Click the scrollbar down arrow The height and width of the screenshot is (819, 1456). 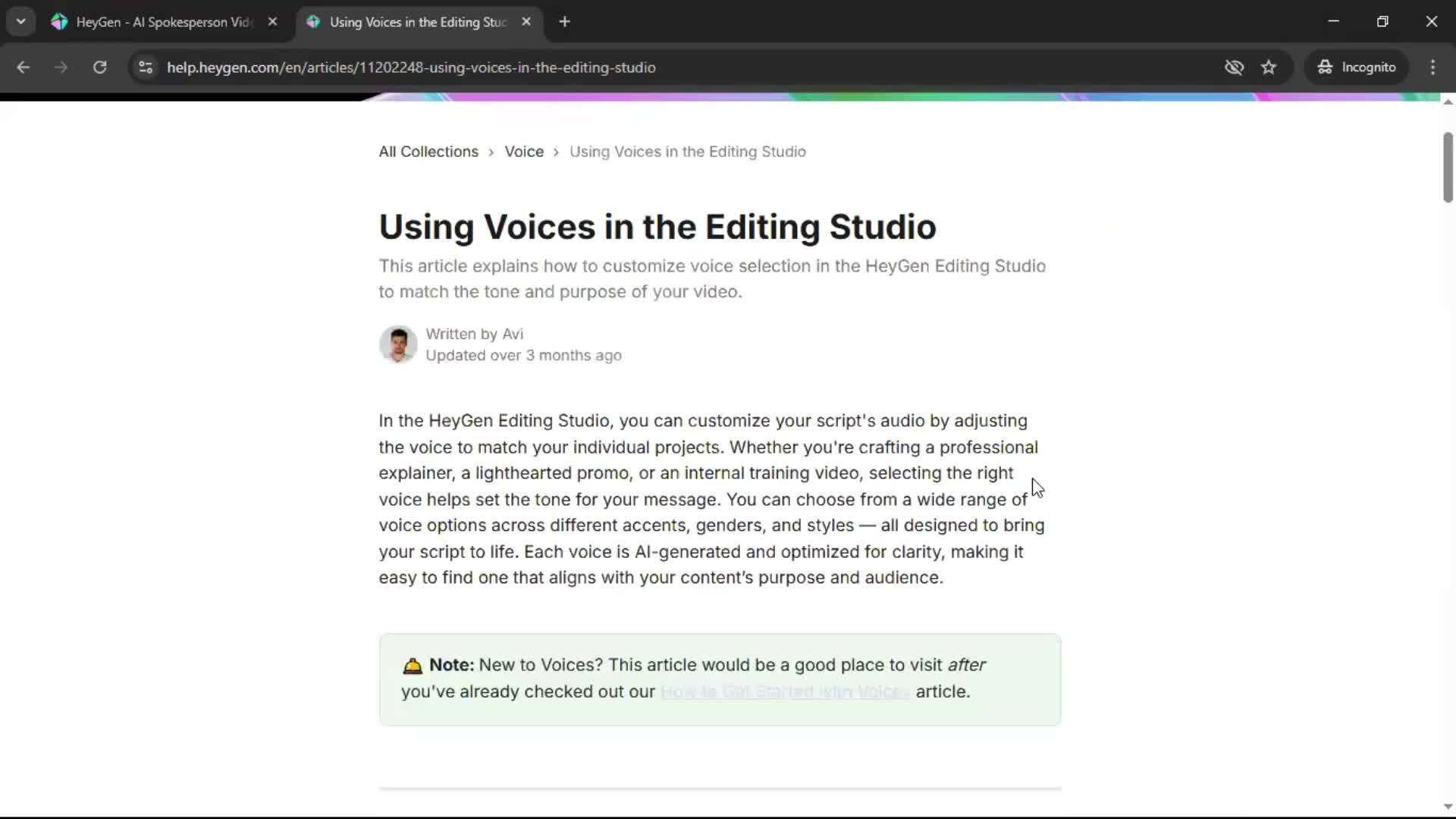click(1448, 807)
